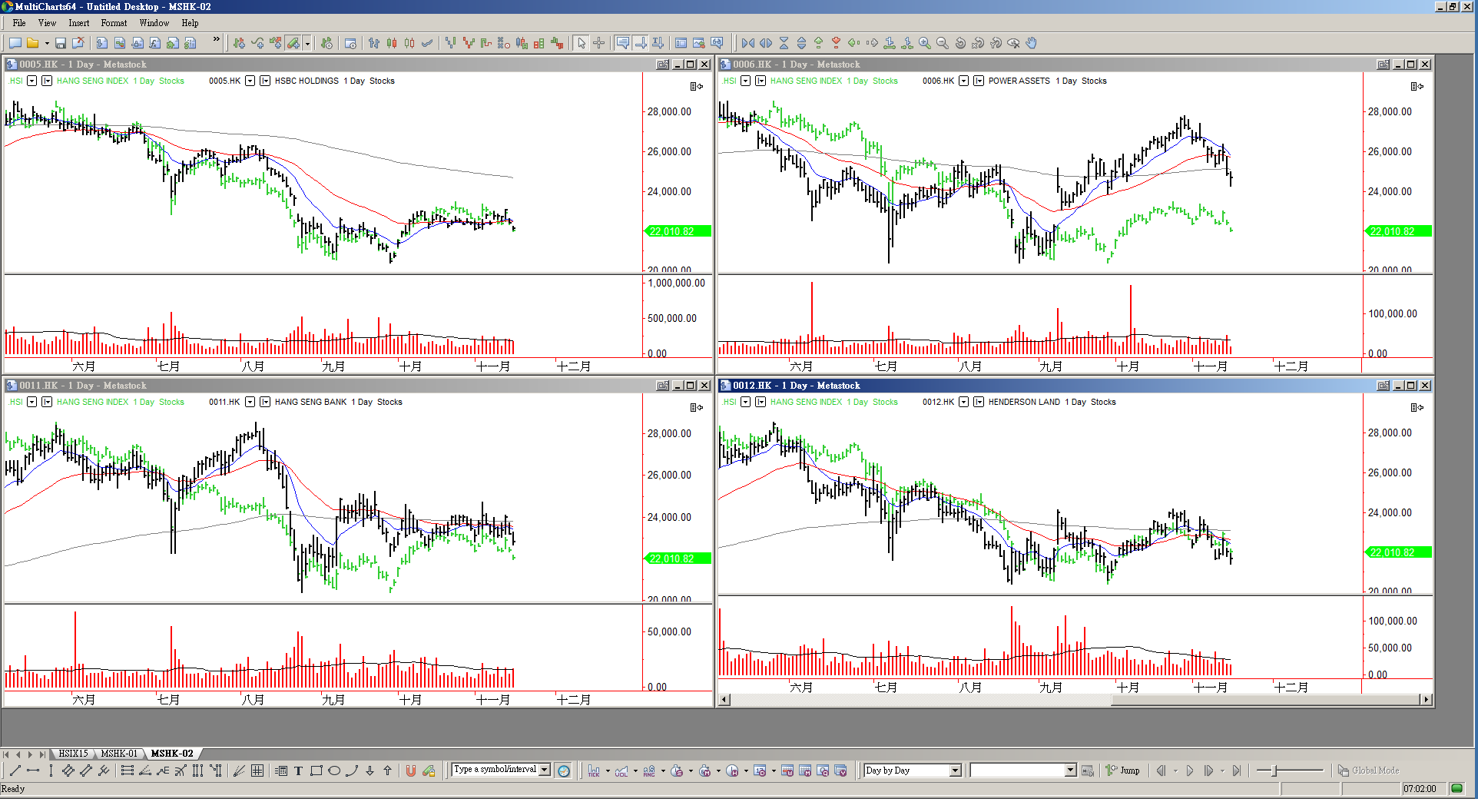Select the crosshair pointer tool
1478x812 pixels.
(x=599, y=43)
